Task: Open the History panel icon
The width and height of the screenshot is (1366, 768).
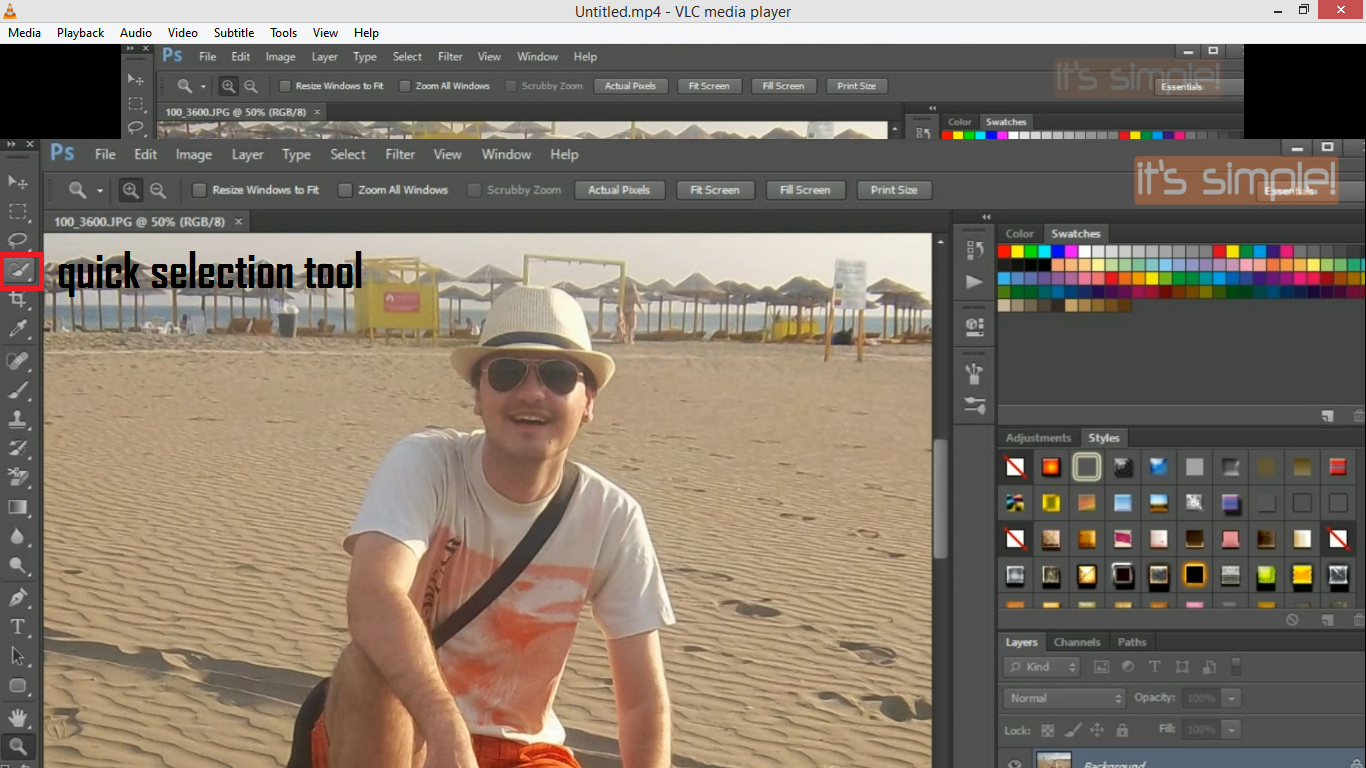Action: coord(974,250)
